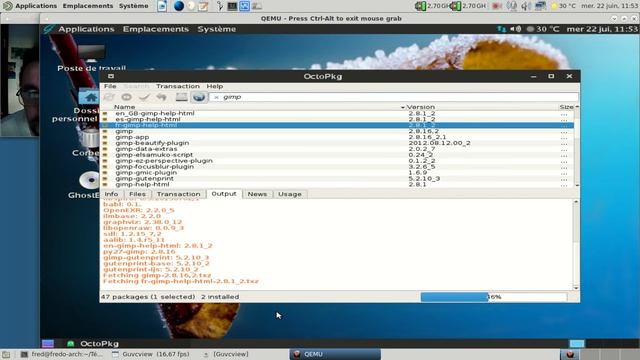Select the fr-gimp-help-html package row
The width and height of the screenshot is (640, 360).
pyautogui.click(x=337, y=125)
